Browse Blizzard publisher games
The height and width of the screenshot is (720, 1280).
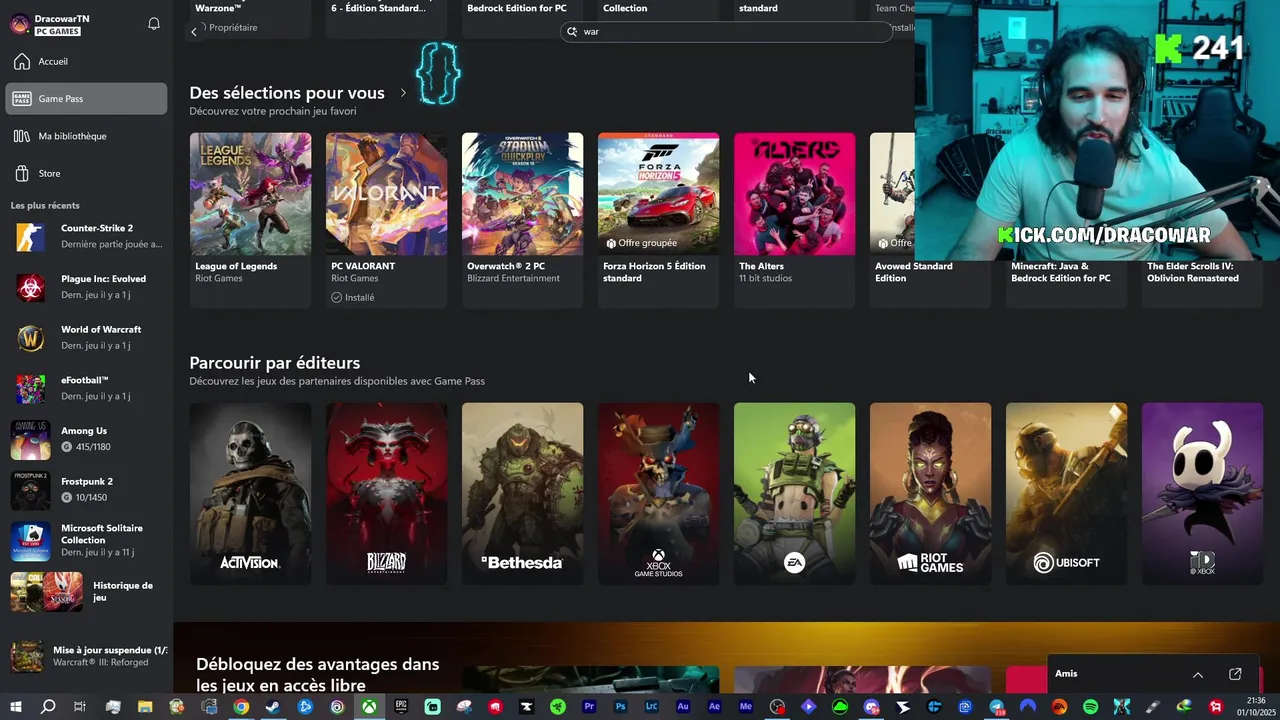(386, 493)
